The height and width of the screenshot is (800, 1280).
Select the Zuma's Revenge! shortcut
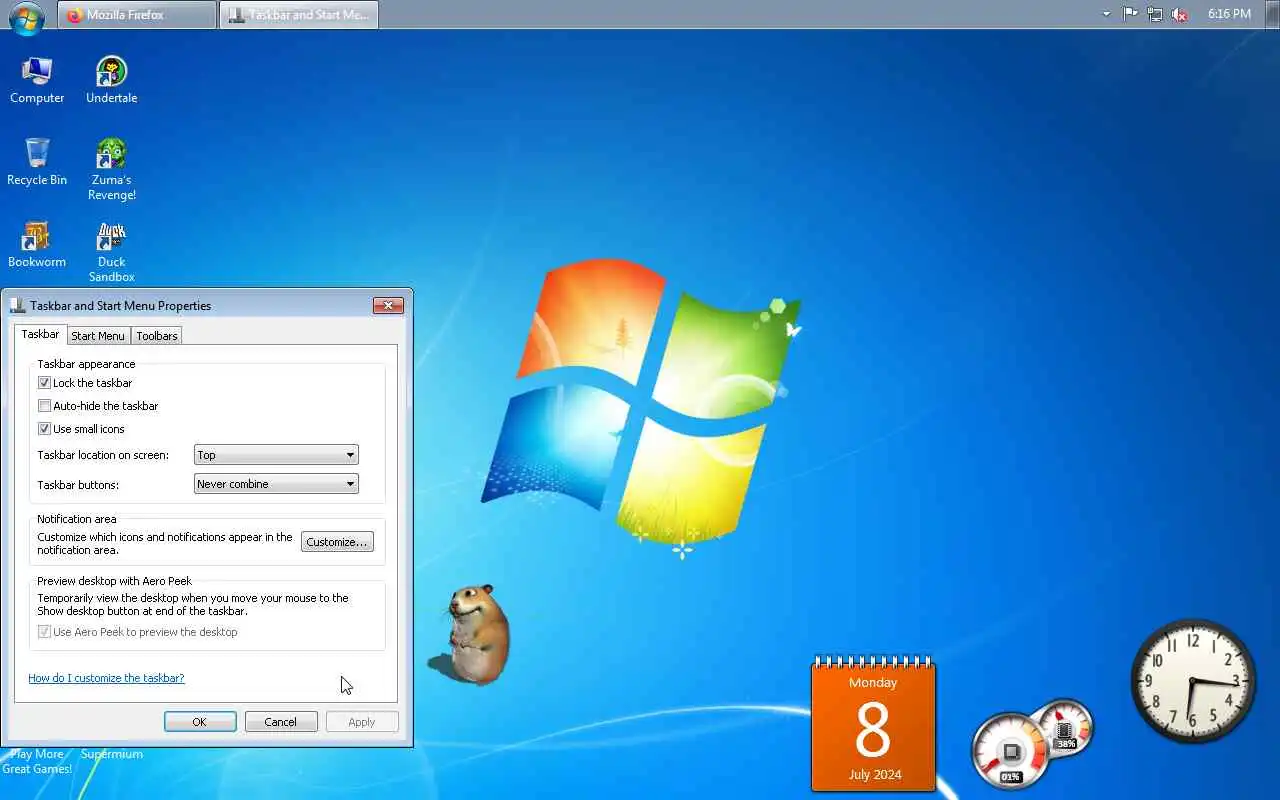(x=111, y=169)
